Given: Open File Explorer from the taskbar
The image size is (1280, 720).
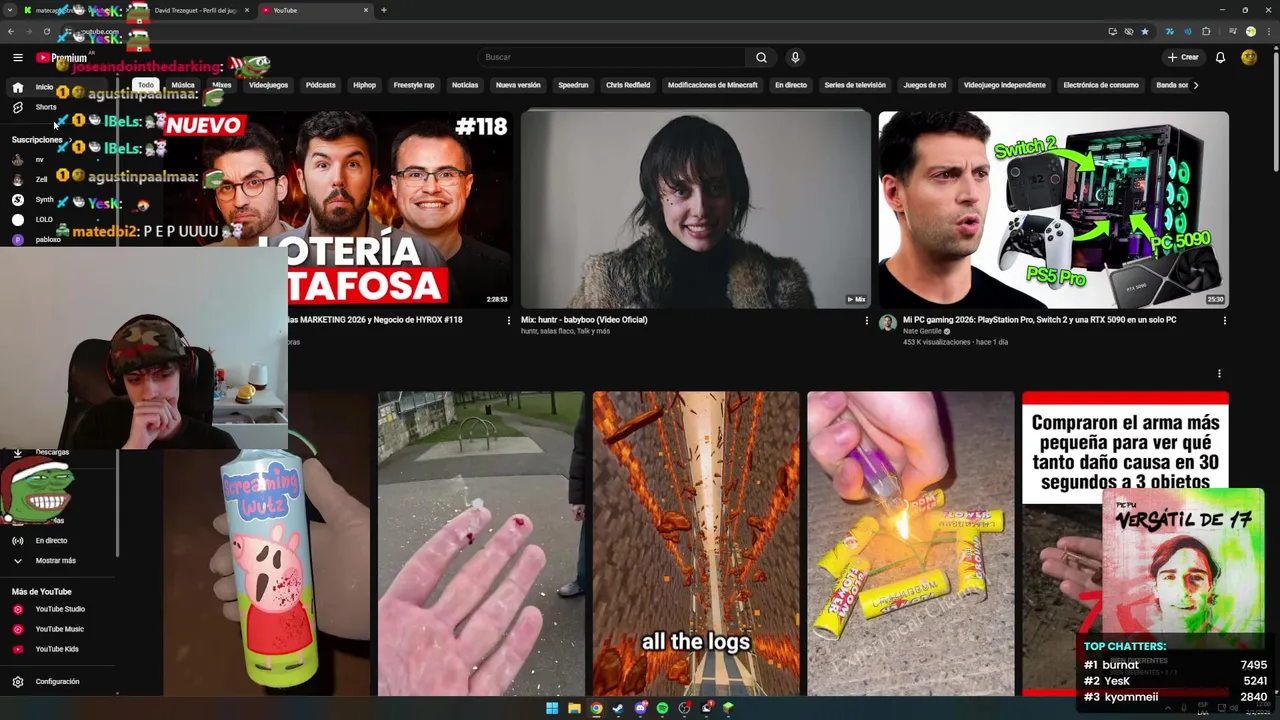Looking at the screenshot, I should (574, 708).
